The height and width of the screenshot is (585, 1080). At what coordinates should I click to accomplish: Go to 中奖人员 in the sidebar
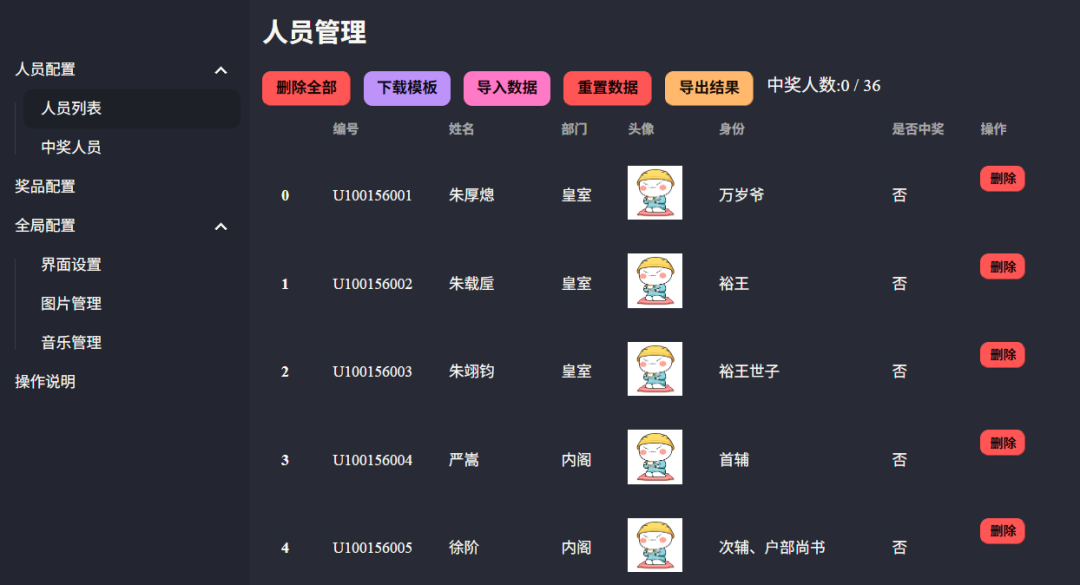point(71,148)
